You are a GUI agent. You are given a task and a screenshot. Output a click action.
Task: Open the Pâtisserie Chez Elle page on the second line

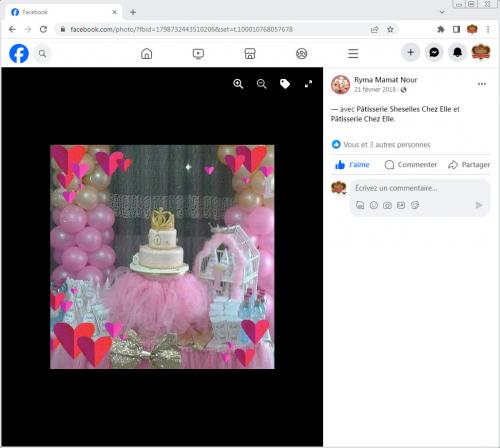(x=363, y=119)
